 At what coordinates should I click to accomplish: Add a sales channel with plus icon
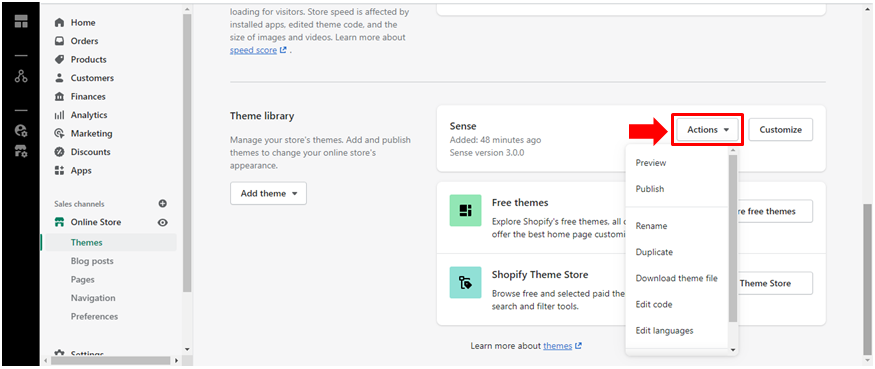coord(162,204)
